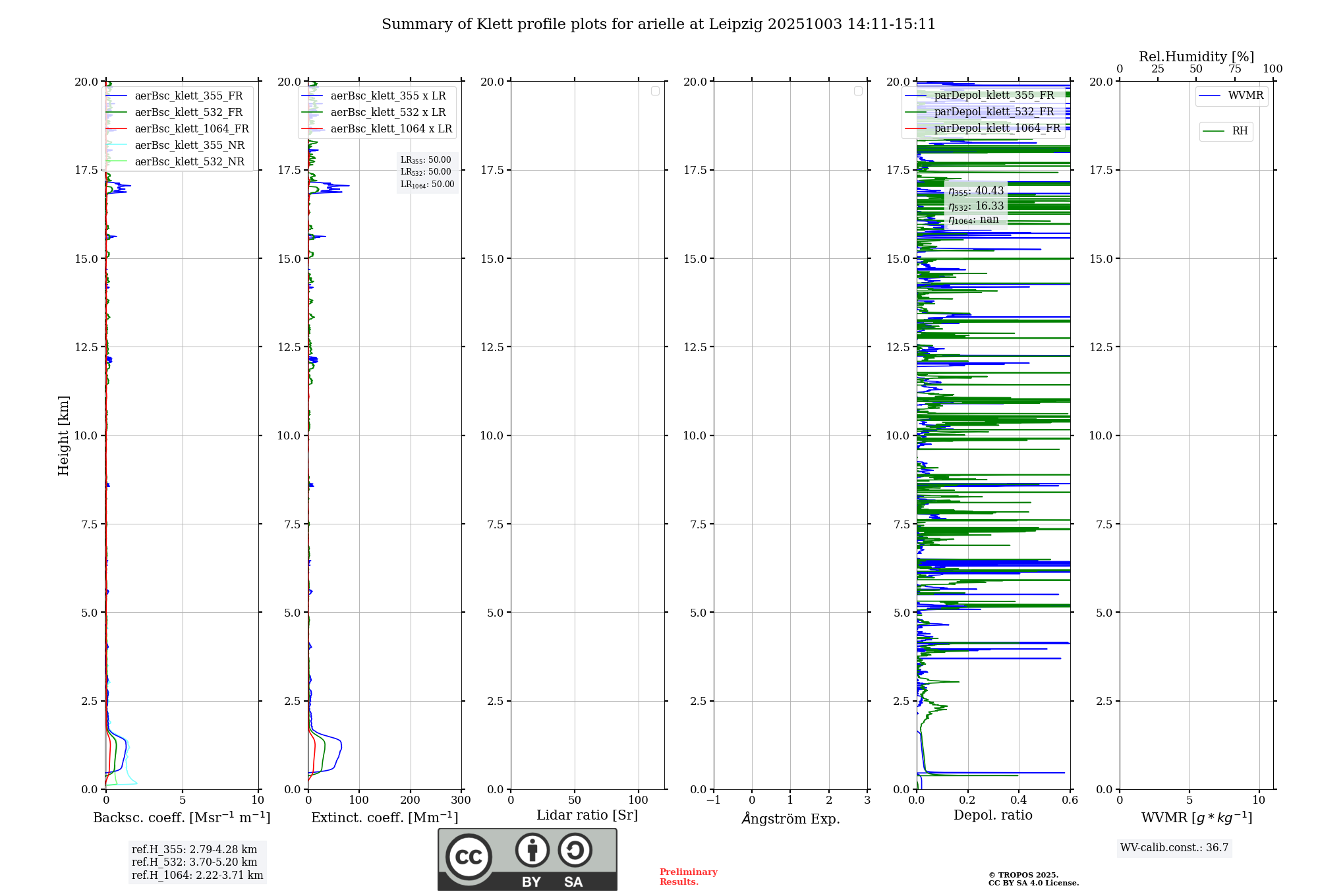Click the BY attribution person icon

coord(532,850)
